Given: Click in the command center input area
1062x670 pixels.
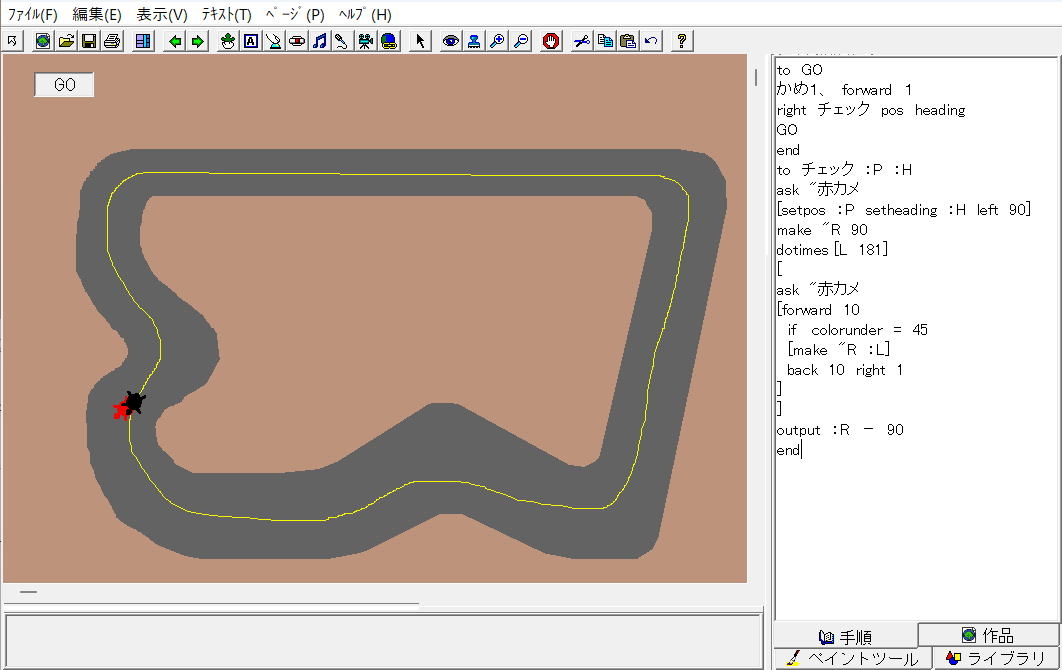Looking at the screenshot, I should click(383, 641).
